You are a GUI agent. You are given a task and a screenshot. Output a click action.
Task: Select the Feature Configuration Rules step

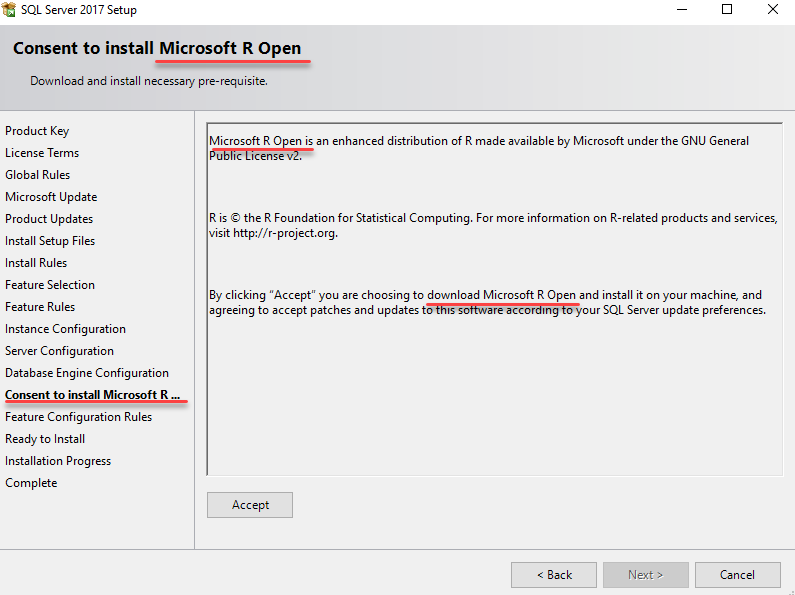tap(79, 417)
